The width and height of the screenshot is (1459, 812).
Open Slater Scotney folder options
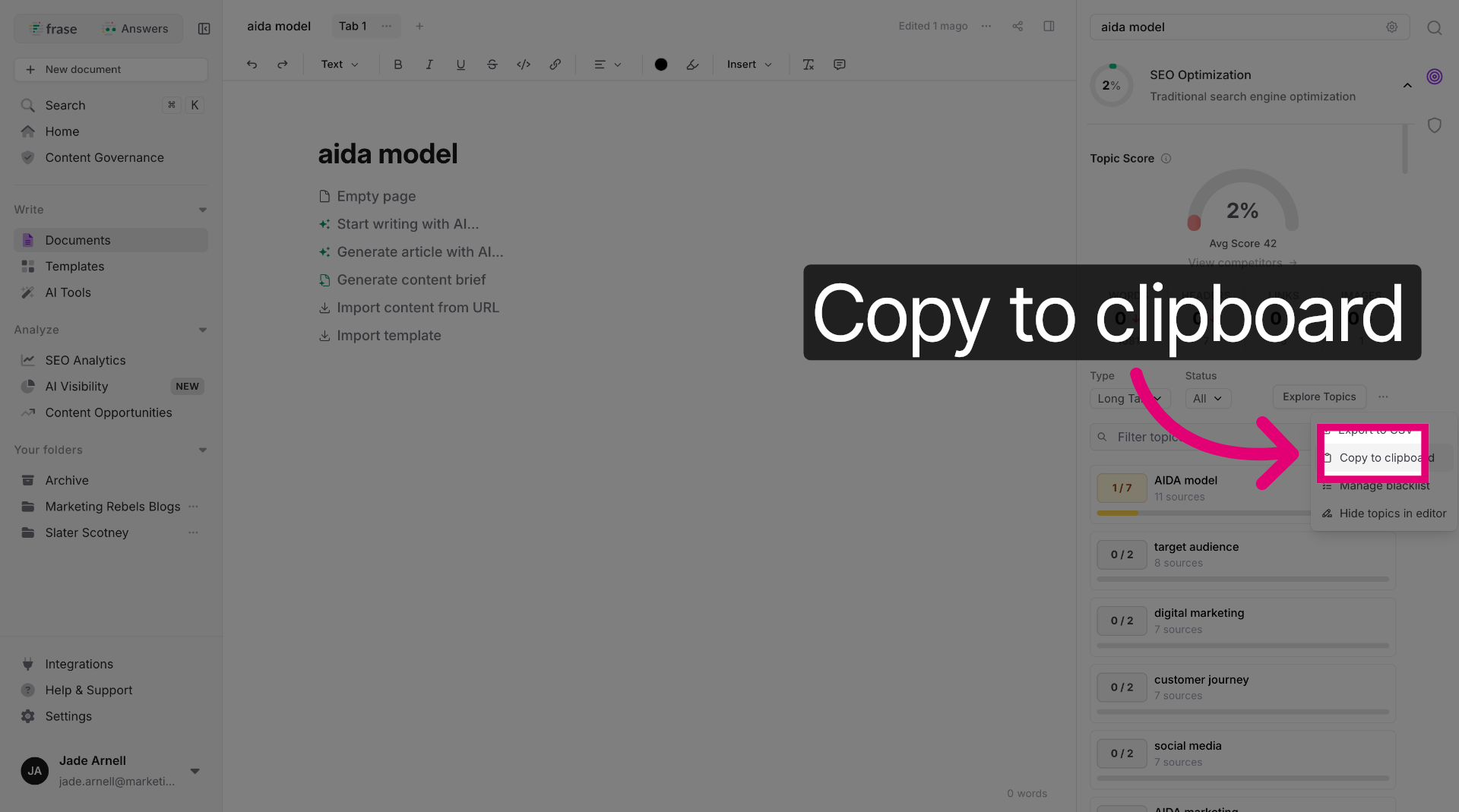coord(193,532)
